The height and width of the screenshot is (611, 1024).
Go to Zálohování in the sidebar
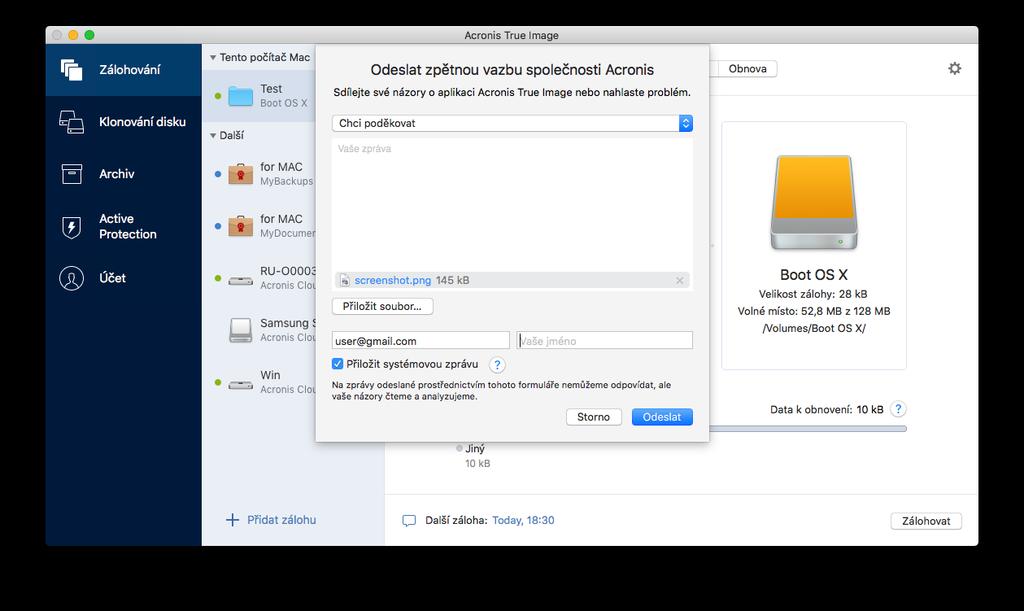123,70
